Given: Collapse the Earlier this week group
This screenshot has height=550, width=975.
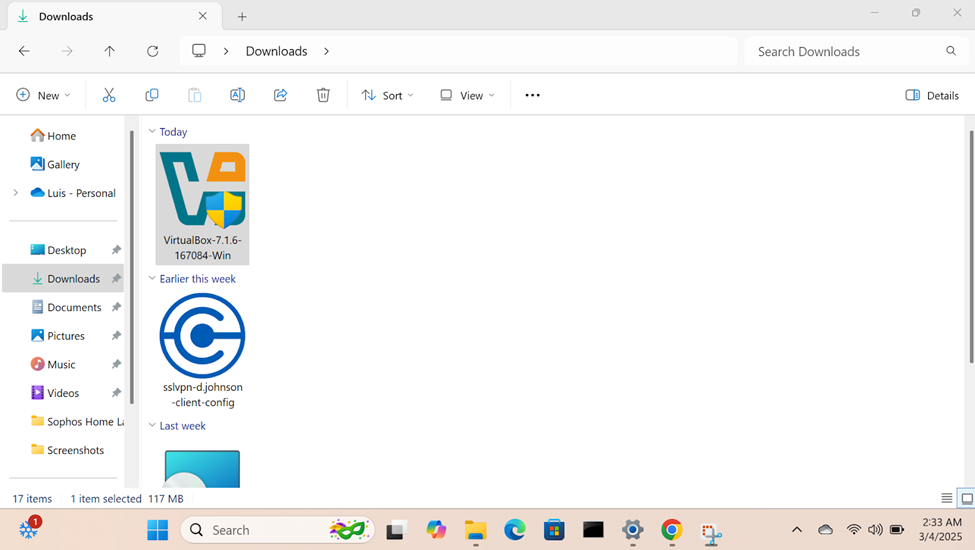Looking at the screenshot, I should (x=152, y=278).
